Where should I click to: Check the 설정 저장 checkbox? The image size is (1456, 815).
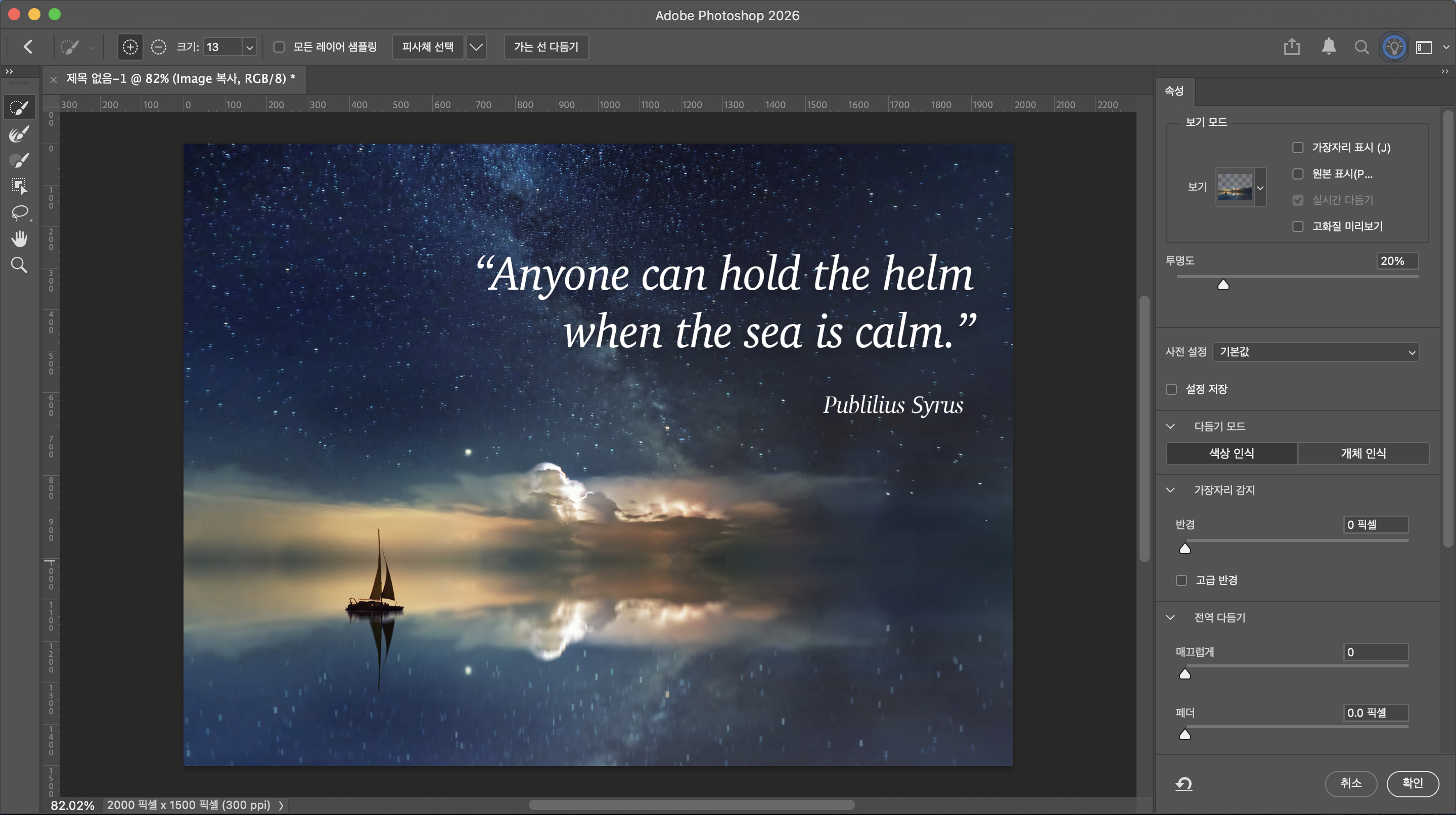[x=1171, y=389]
